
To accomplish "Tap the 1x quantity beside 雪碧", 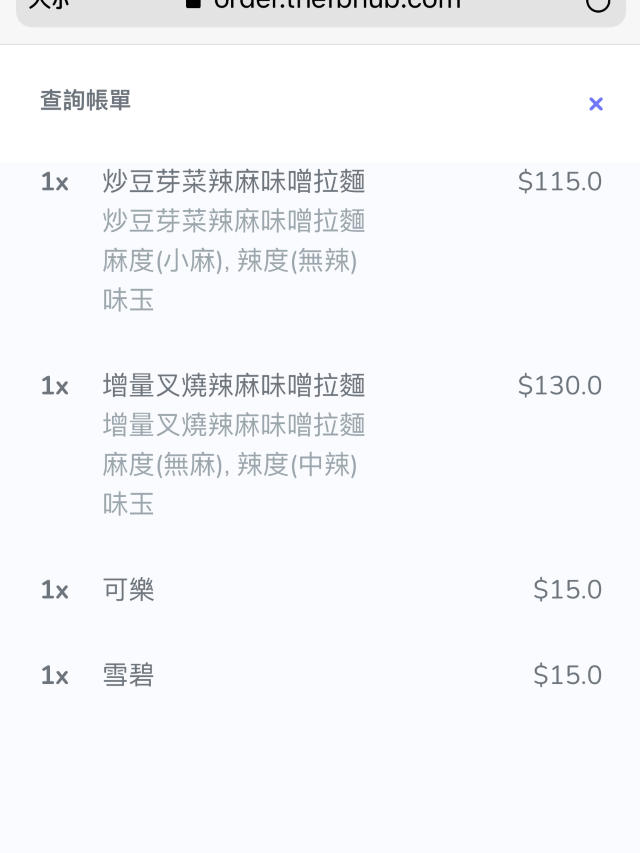I will click(54, 676).
